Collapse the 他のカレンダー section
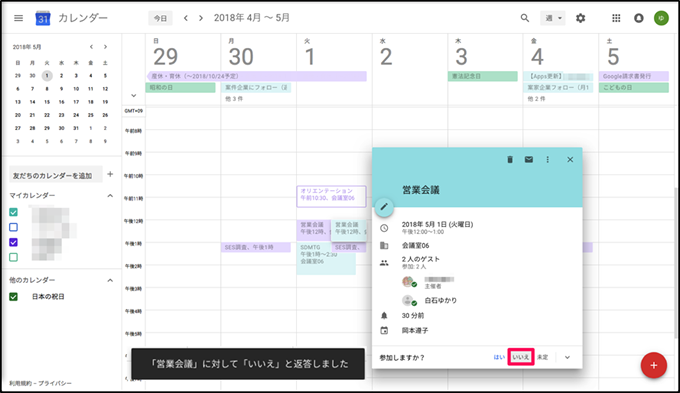 [x=110, y=280]
